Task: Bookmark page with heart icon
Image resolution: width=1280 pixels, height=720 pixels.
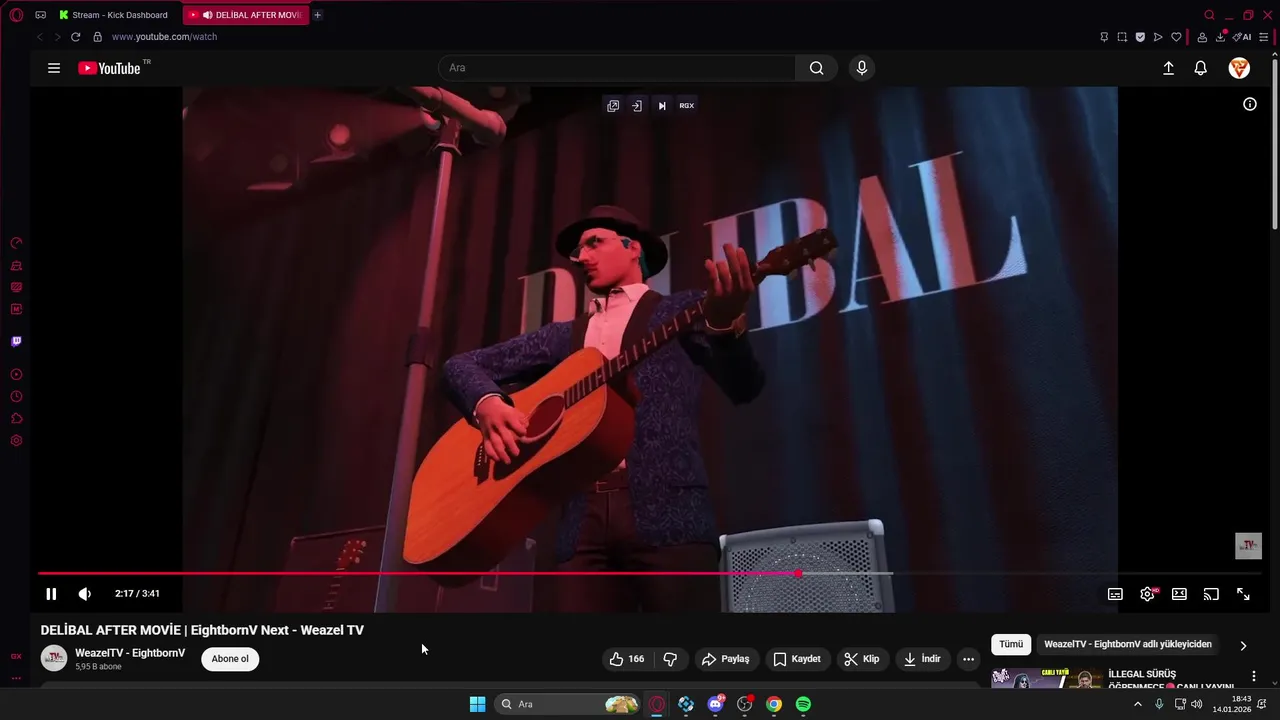Action: 1176,37
